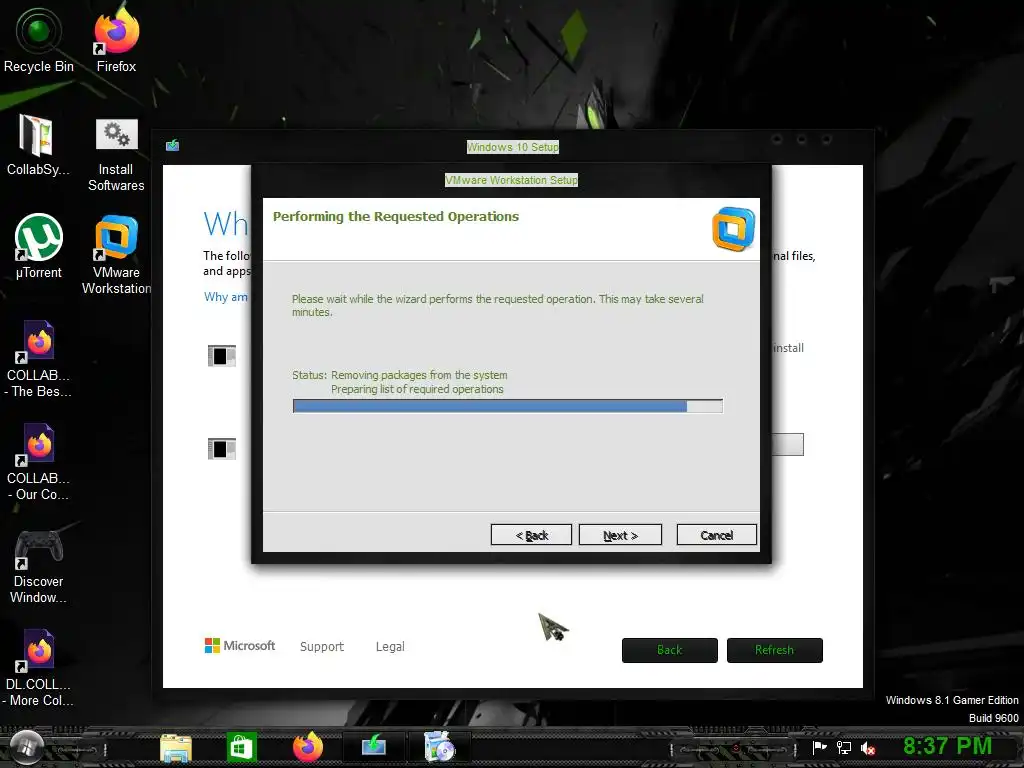Click the 'Why am' link in Windows 10 Setup
Screen dimensions: 1024x768
[226, 297]
